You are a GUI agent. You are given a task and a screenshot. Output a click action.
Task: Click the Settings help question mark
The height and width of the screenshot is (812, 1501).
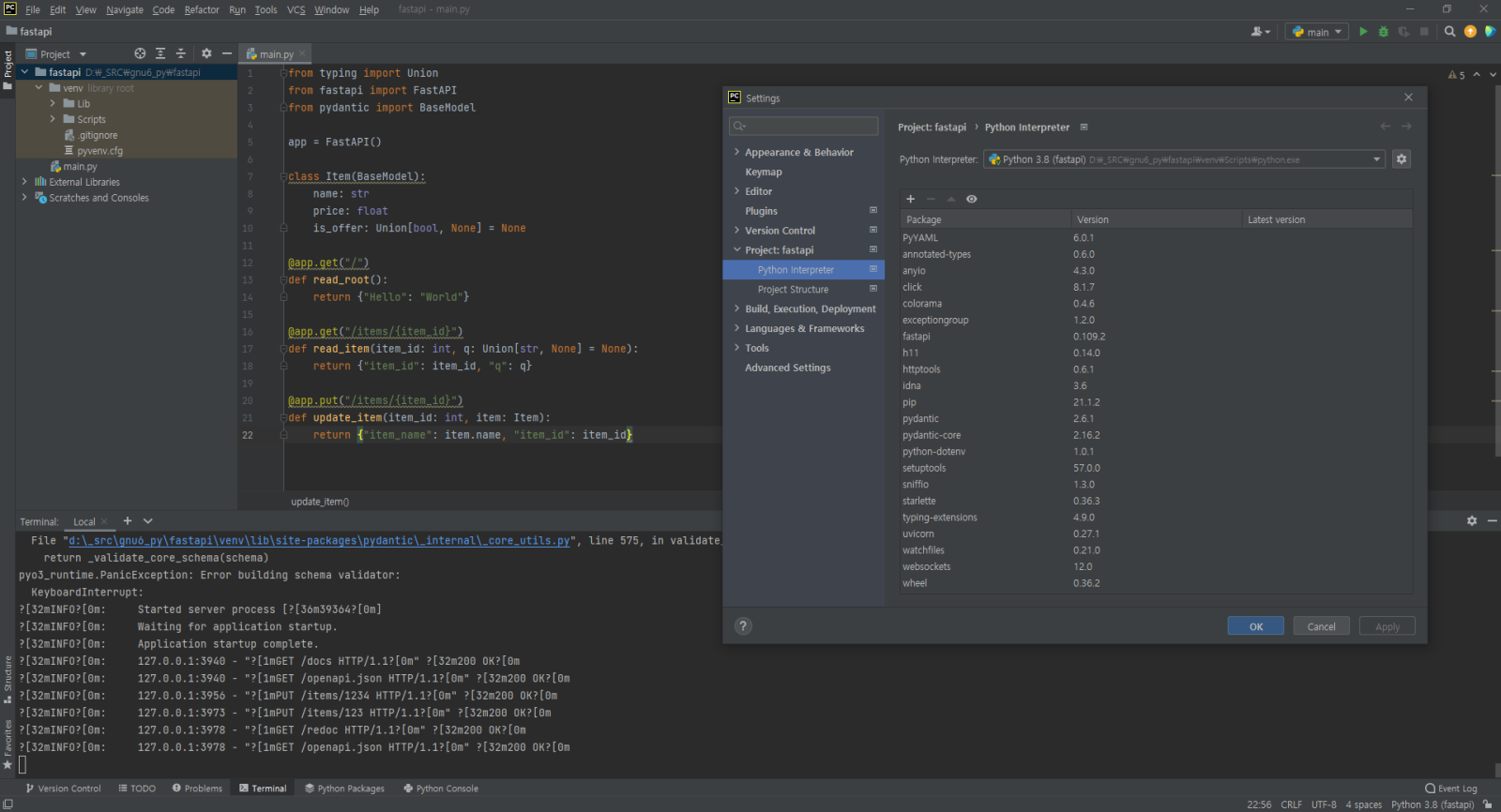tap(743, 626)
